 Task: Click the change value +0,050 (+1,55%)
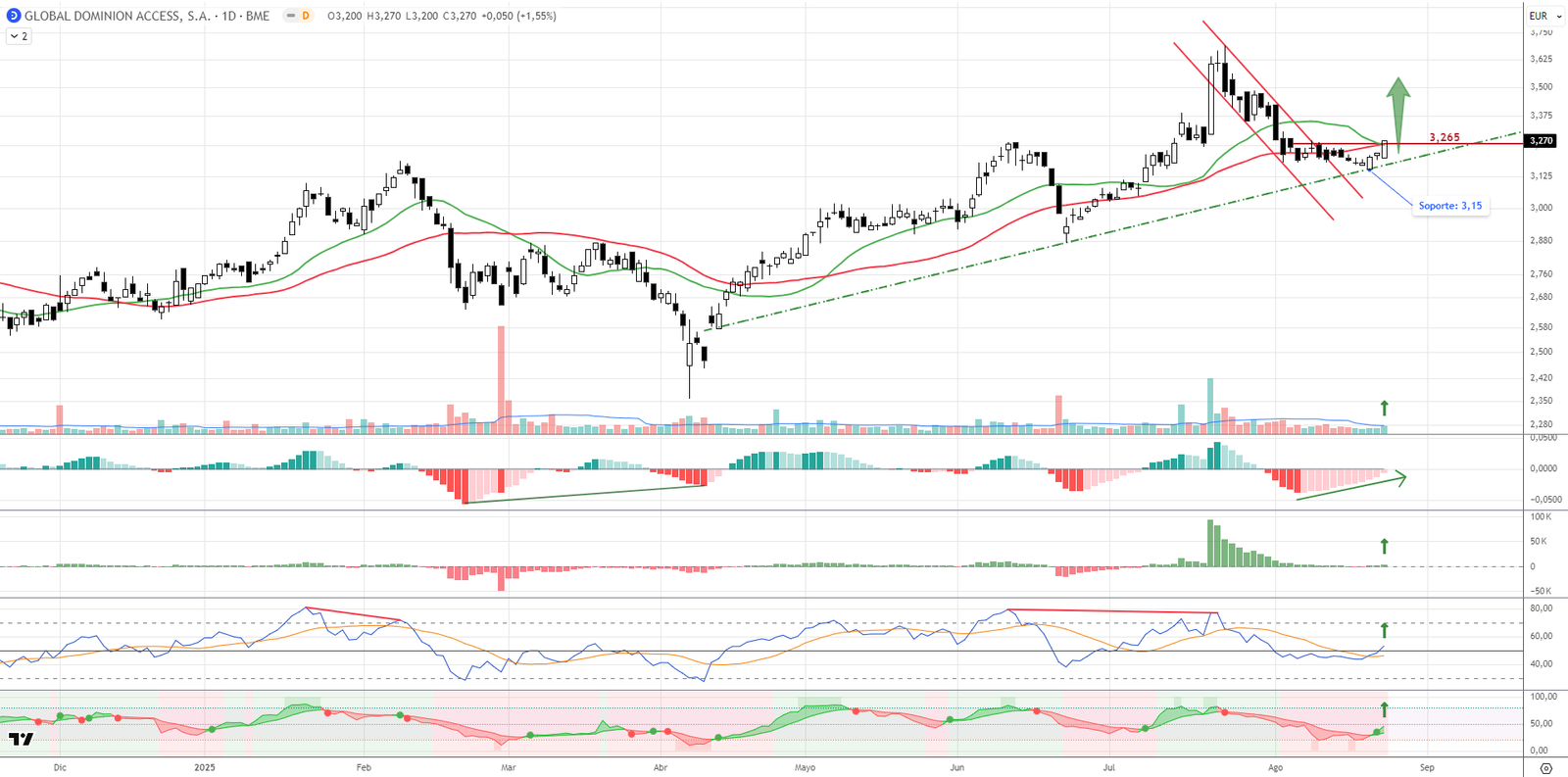click(x=518, y=16)
